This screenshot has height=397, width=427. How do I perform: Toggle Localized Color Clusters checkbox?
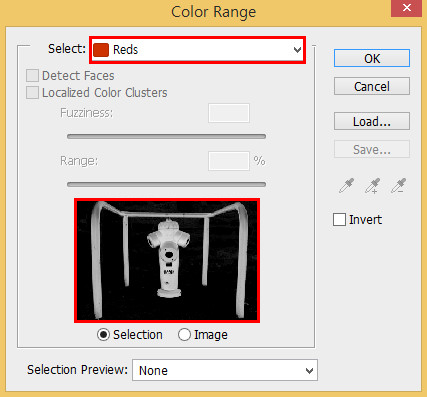click(32, 93)
